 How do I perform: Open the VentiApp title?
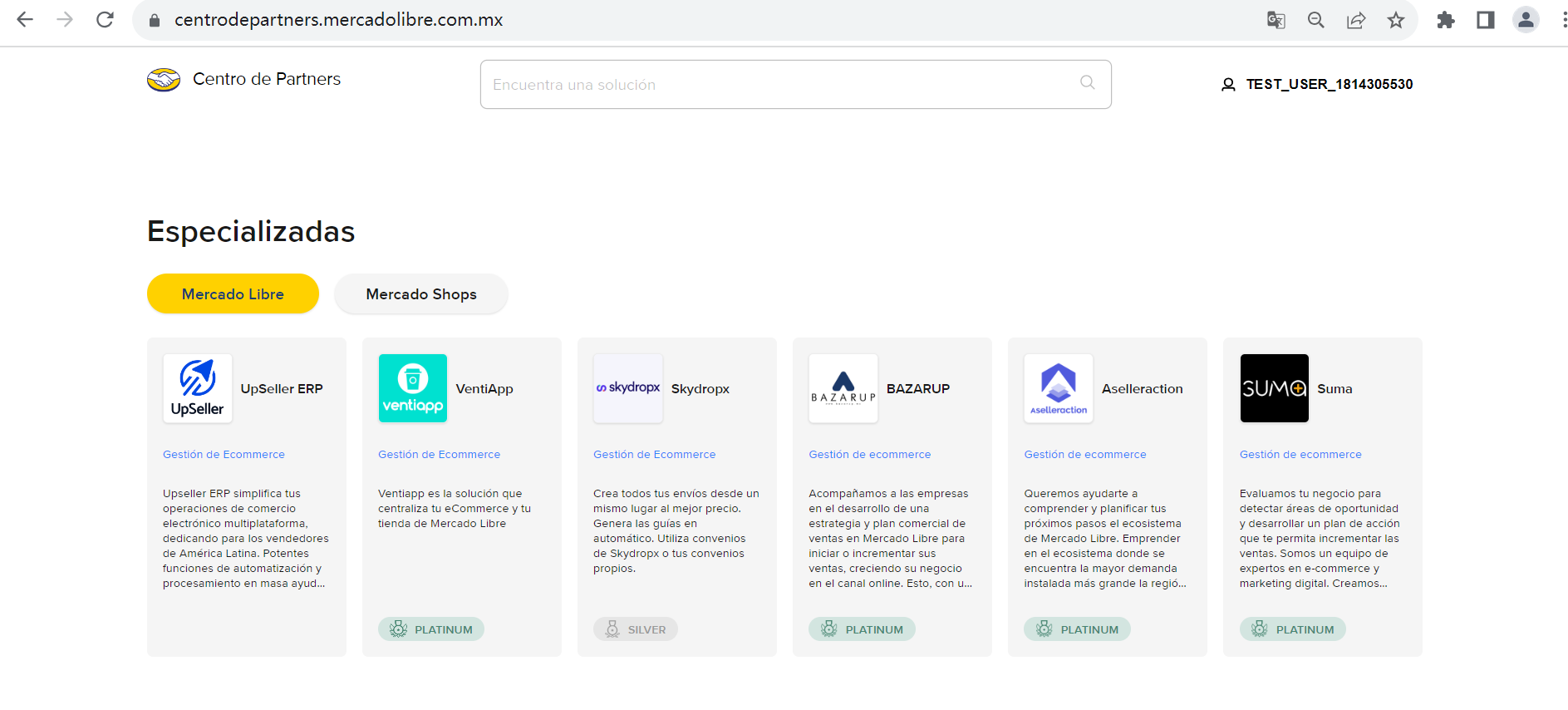click(484, 388)
